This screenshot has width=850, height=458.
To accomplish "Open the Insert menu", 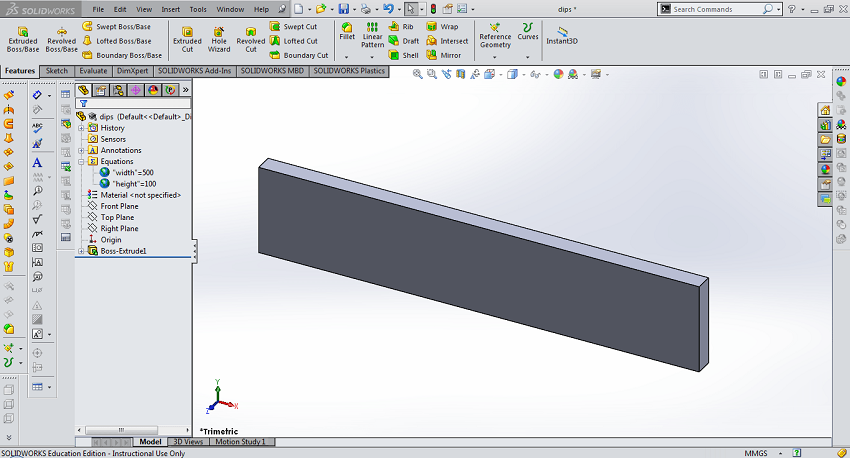I will coord(170,9).
